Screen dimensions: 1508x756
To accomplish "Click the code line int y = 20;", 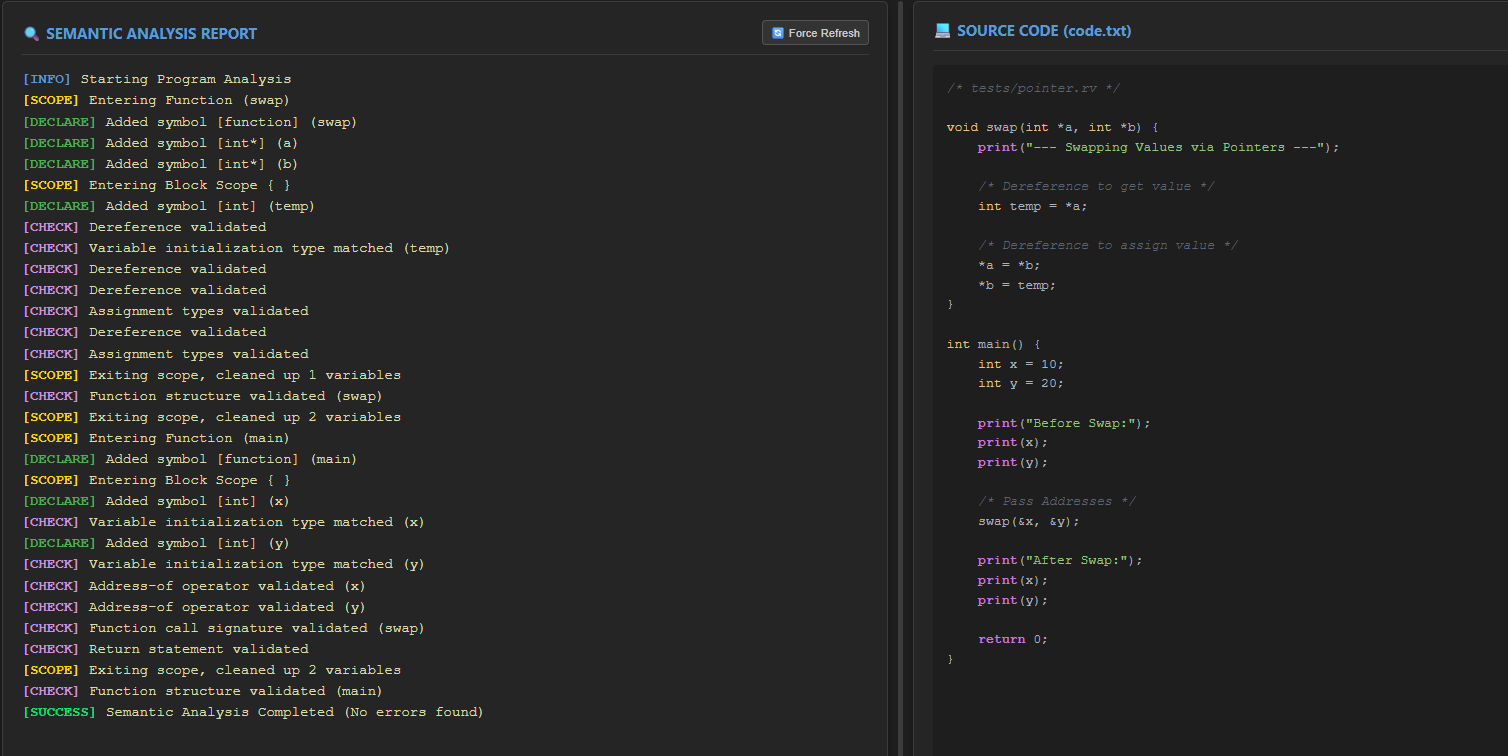I will [x=1021, y=383].
